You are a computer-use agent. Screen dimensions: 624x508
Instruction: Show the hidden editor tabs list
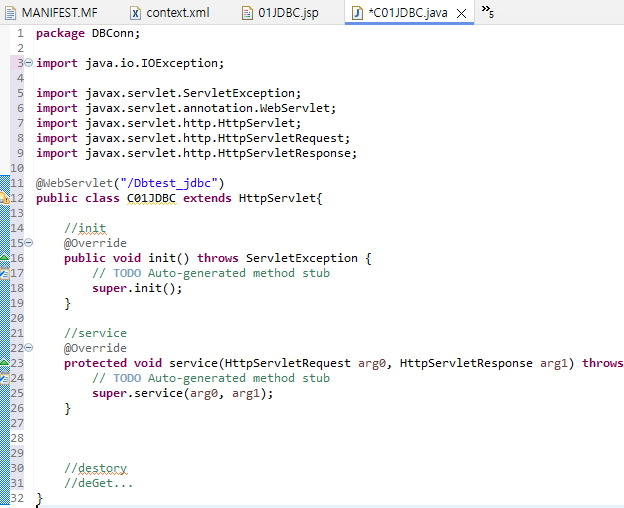pyautogui.click(x=488, y=11)
